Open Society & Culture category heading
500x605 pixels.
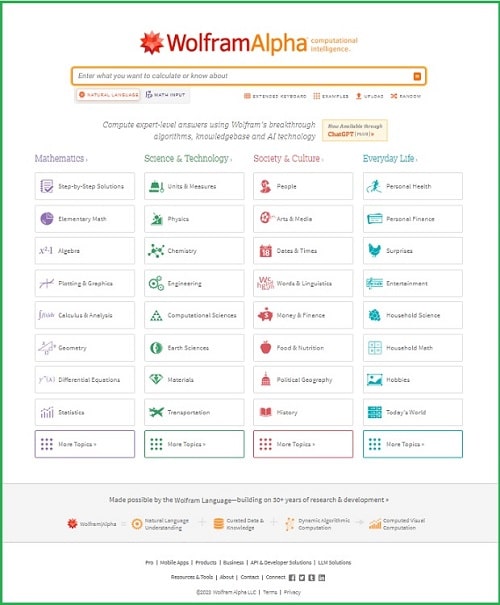(288, 158)
